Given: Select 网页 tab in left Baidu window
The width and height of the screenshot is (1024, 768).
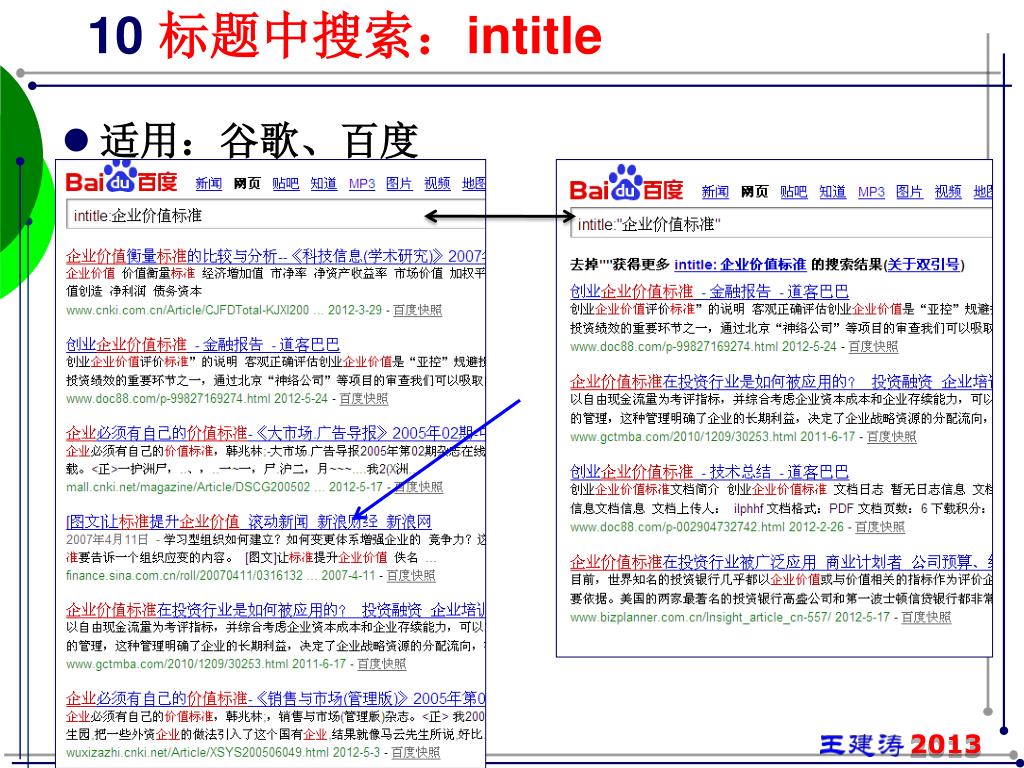Looking at the screenshot, I should tap(247, 184).
